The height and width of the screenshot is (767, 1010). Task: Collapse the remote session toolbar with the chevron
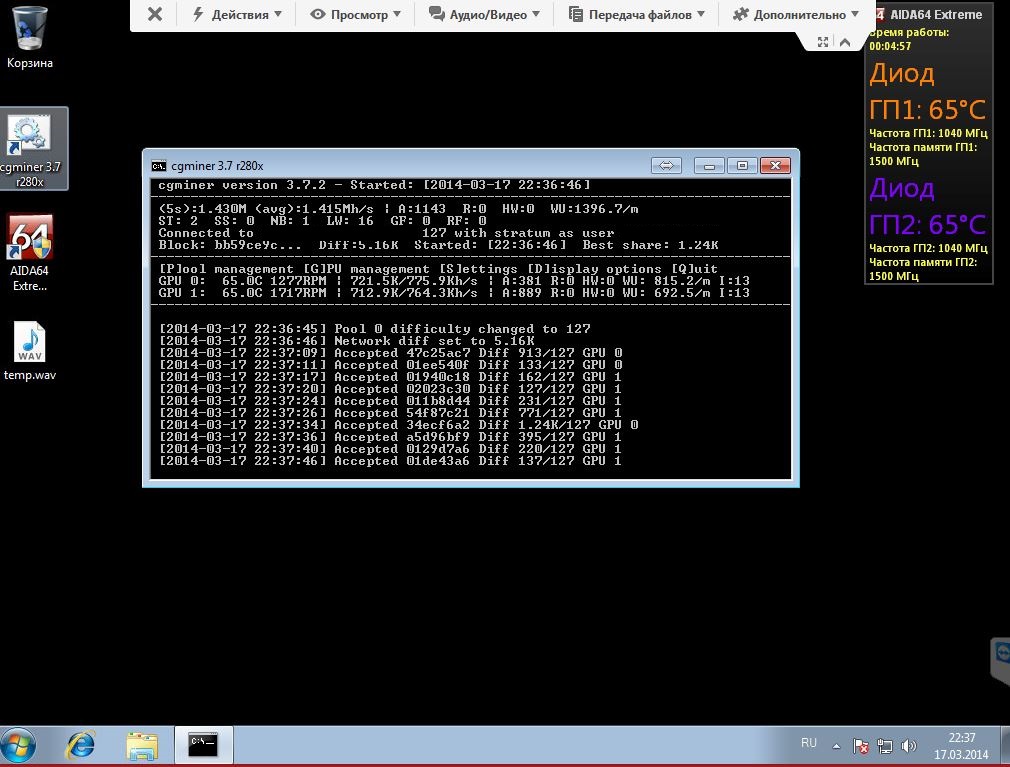tap(845, 42)
